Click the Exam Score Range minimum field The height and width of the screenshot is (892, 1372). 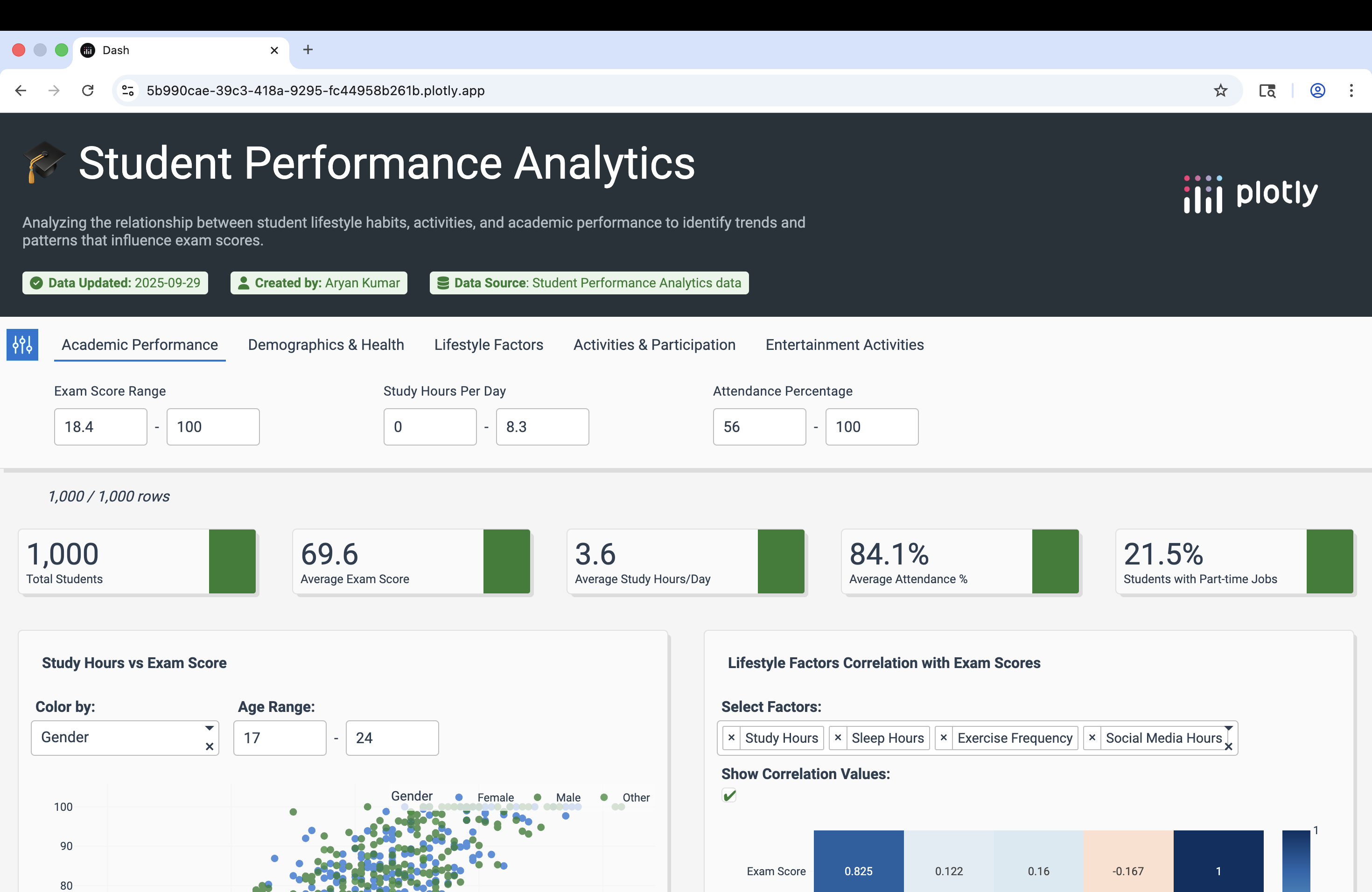tap(101, 427)
